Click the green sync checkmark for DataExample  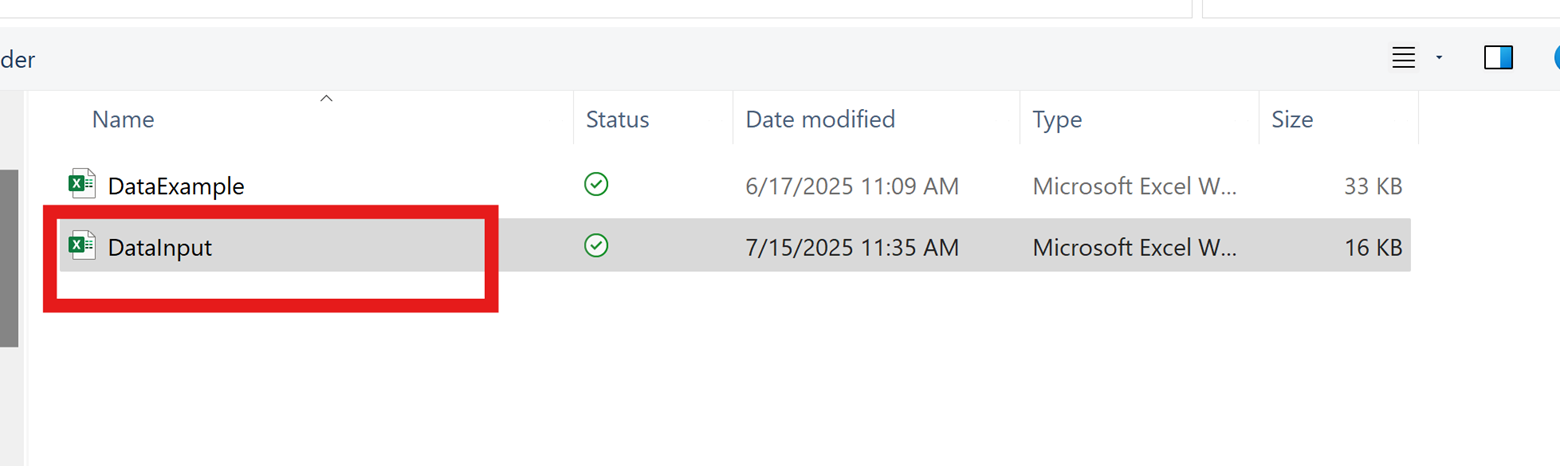coord(596,184)
